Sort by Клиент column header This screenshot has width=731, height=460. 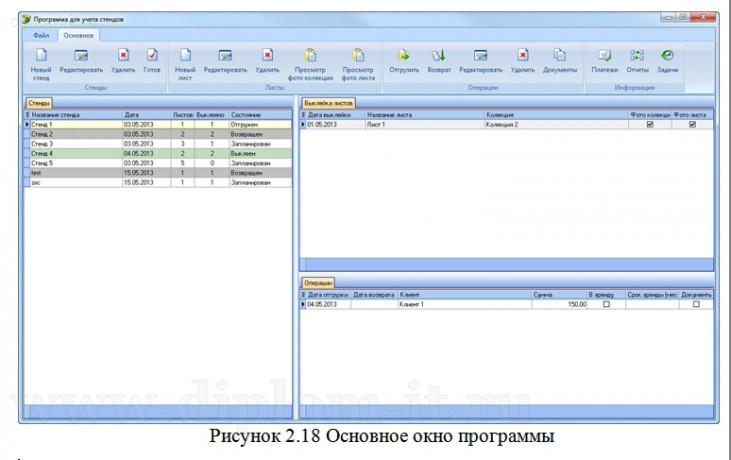465,295
